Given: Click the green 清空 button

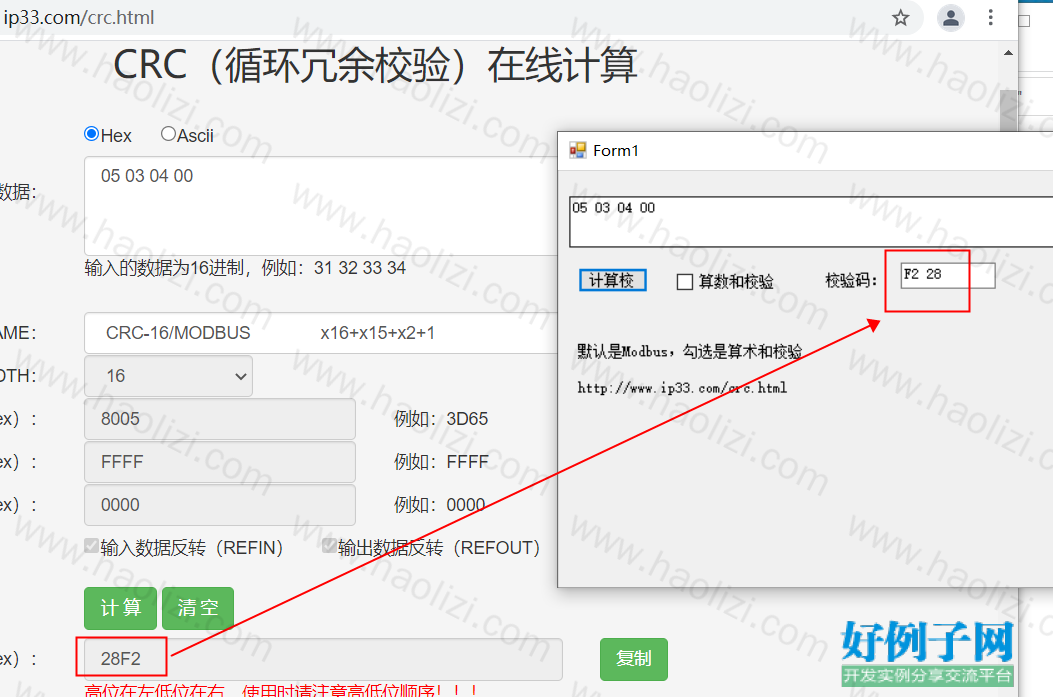Looking at the screenshot, I should pos(198,608).
